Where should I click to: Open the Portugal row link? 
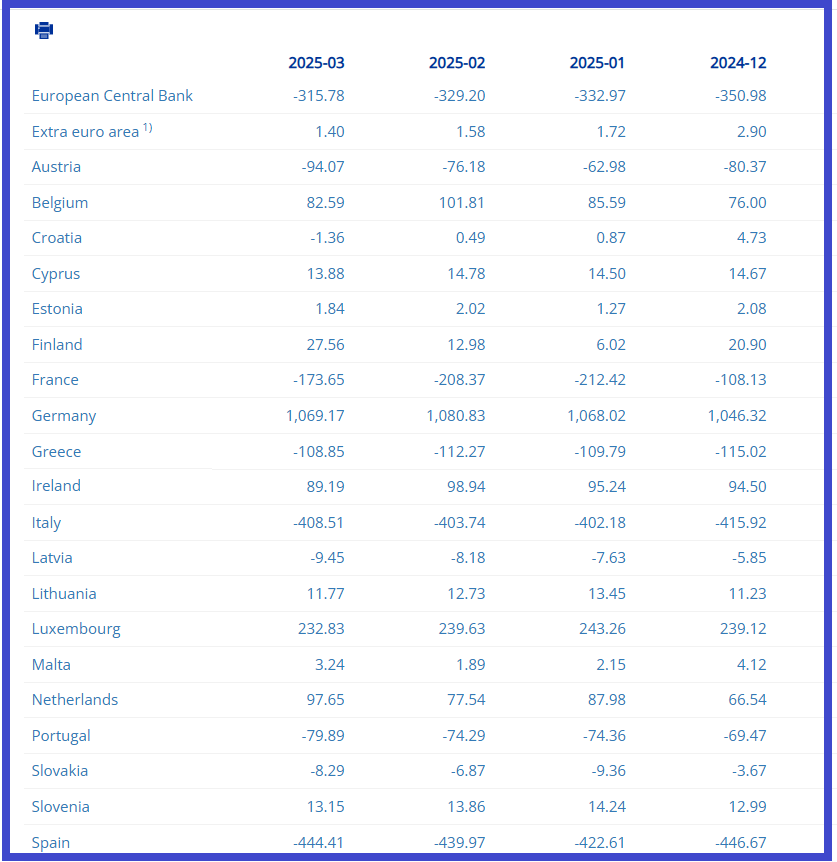coord(61,736)
